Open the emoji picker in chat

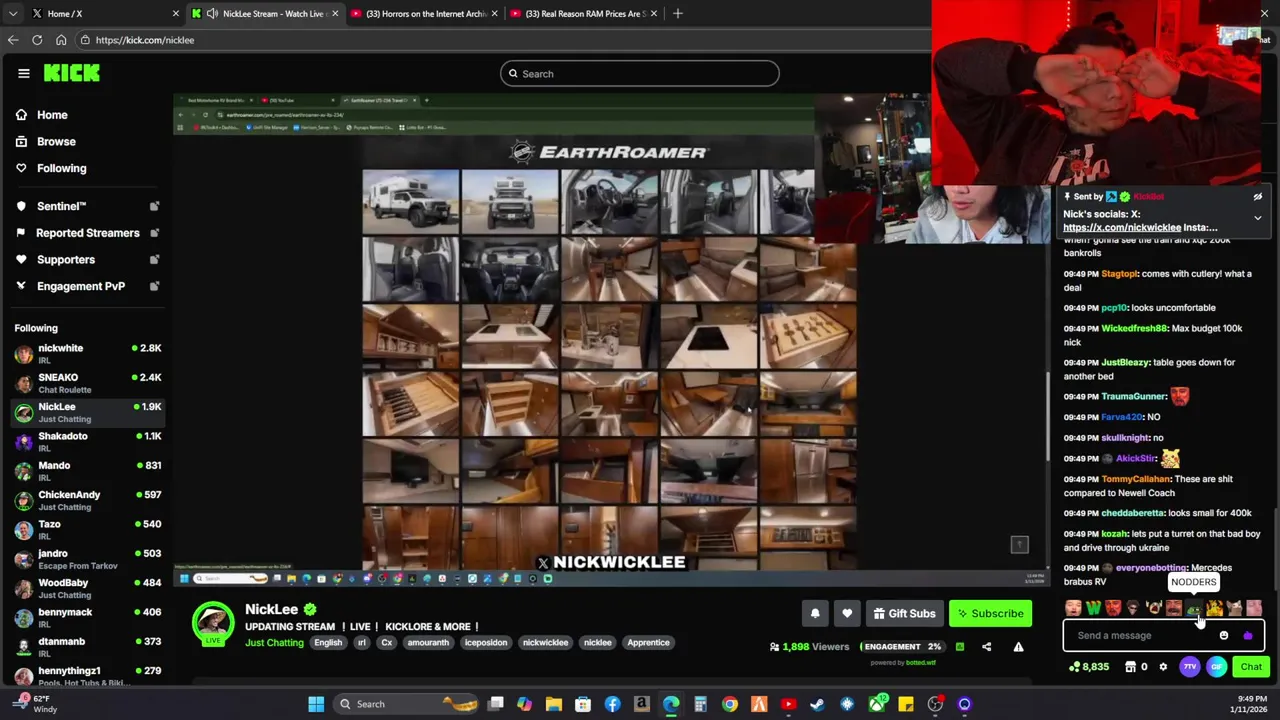coord(1224,636)
